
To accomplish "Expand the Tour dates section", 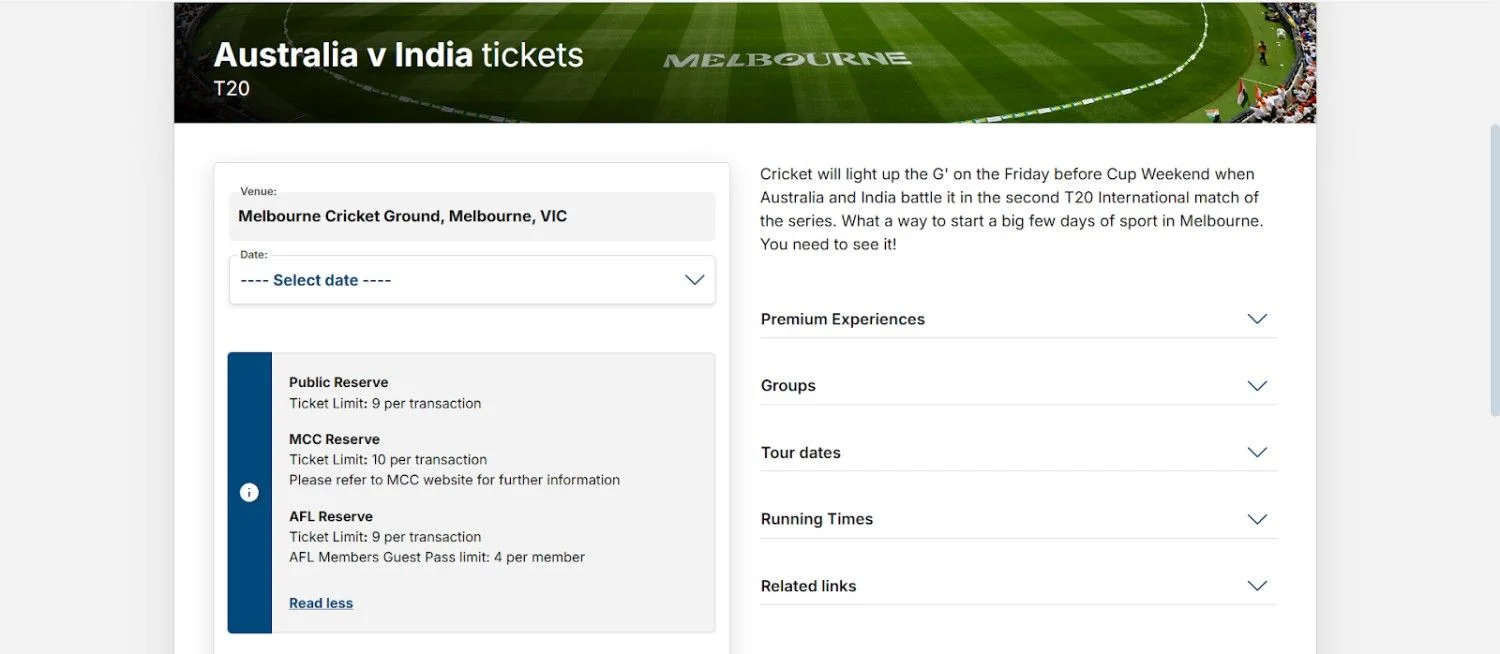I will pyautogui.click(x=801, y=452).
